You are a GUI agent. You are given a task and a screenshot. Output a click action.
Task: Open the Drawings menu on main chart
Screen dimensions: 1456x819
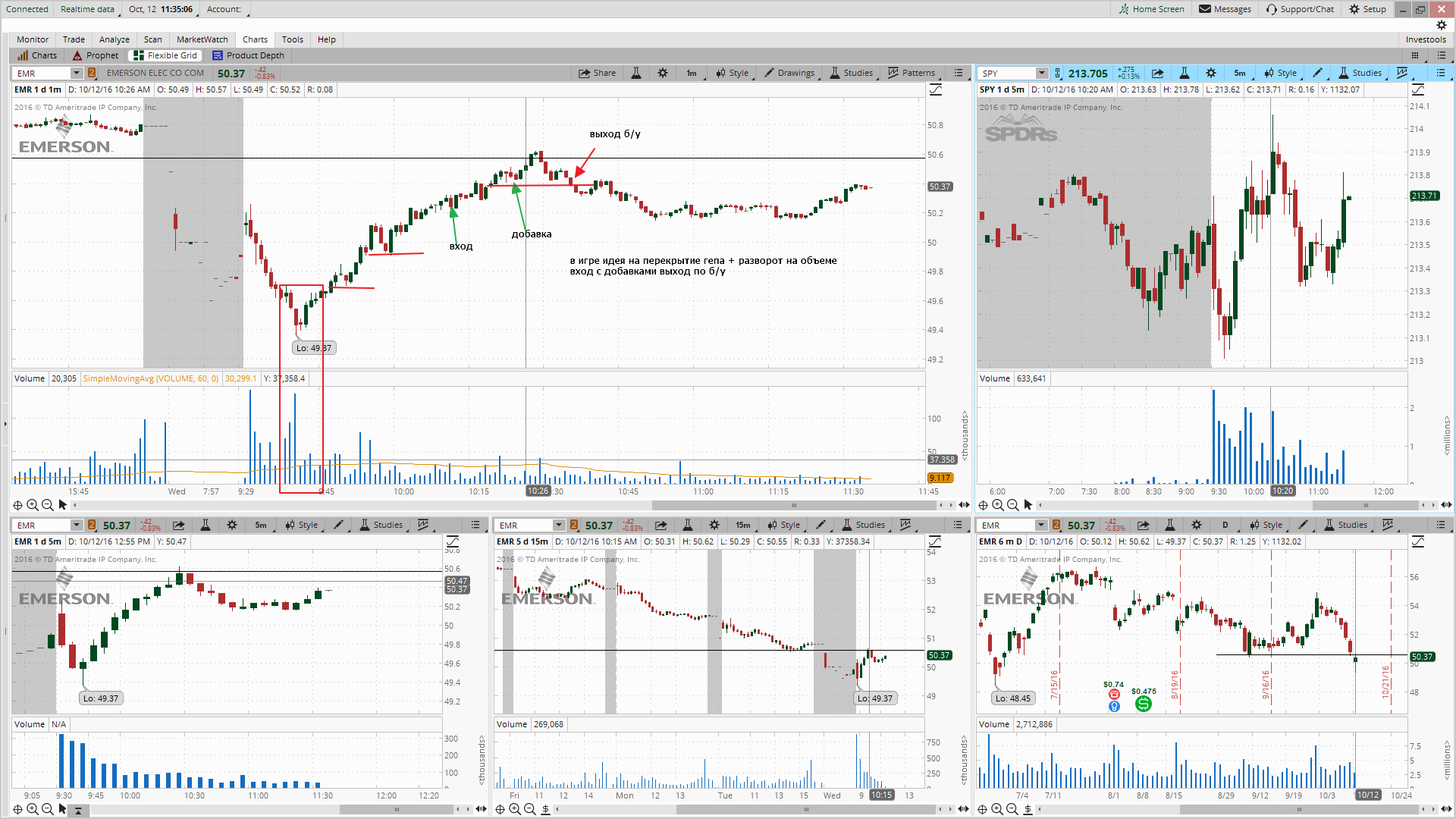[x=789, y=73]
